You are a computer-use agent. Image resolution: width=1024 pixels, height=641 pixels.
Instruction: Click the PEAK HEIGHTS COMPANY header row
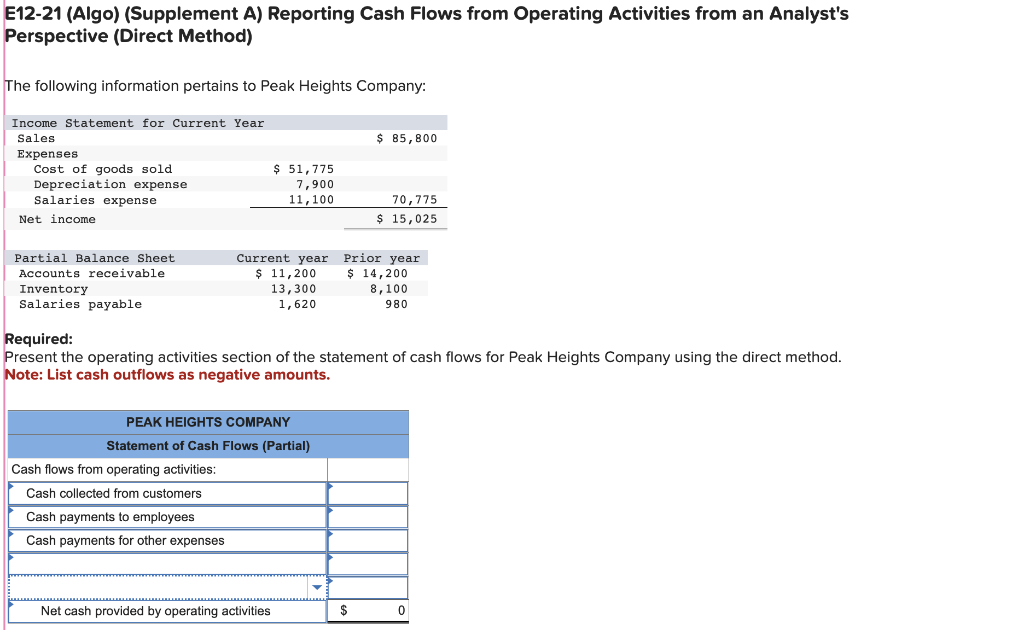tap(208, 422)
